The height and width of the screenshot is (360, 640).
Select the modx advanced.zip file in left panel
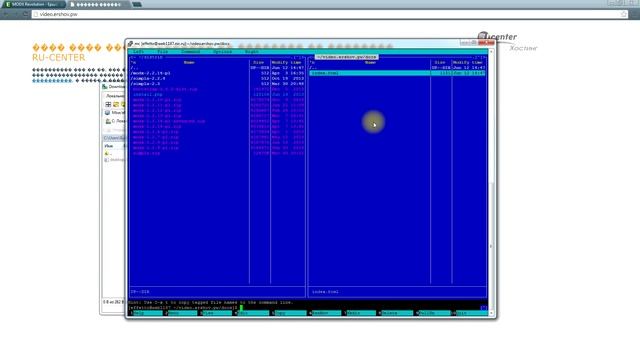point(169,121)
